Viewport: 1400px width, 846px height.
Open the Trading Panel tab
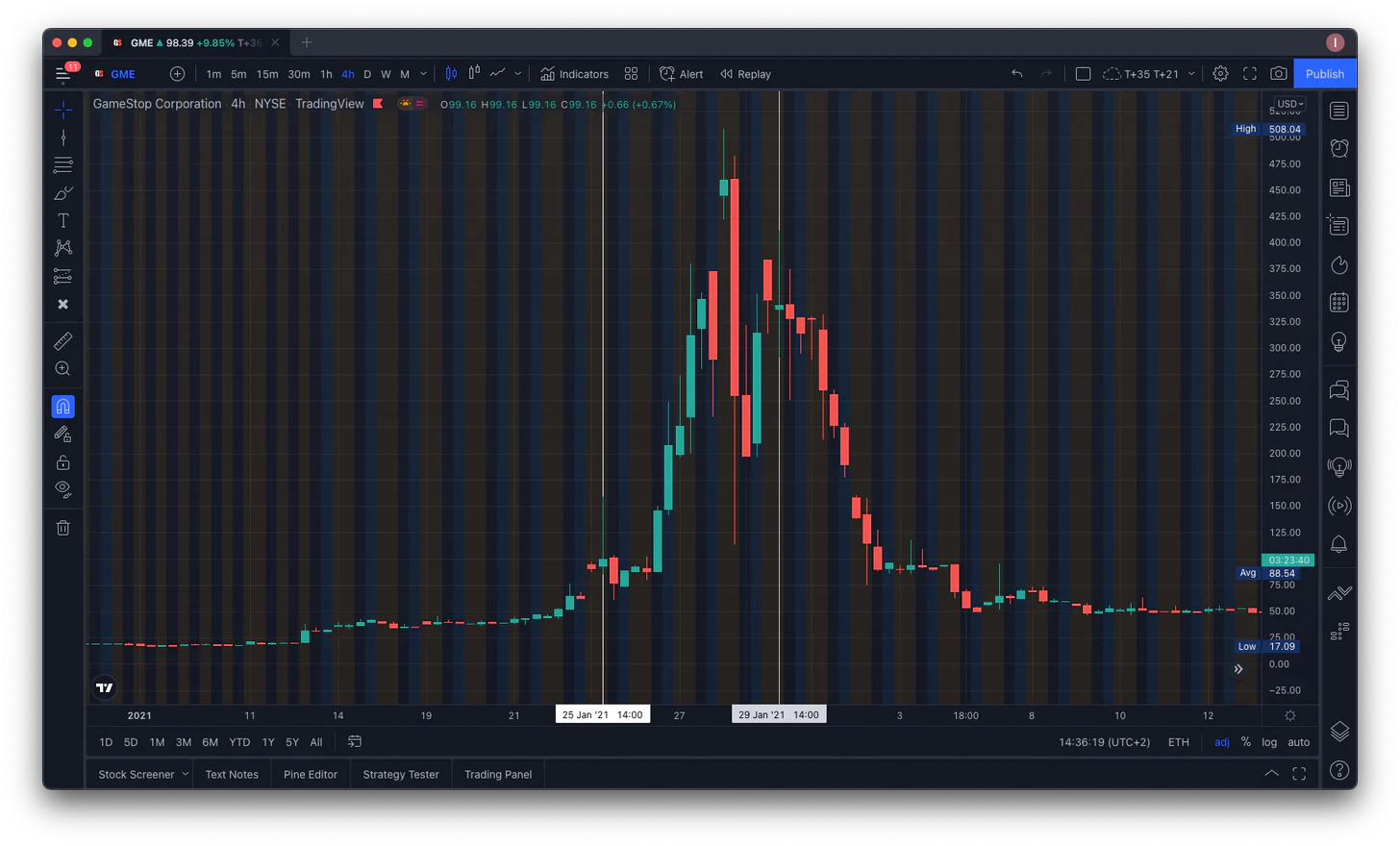coord(498,774)
